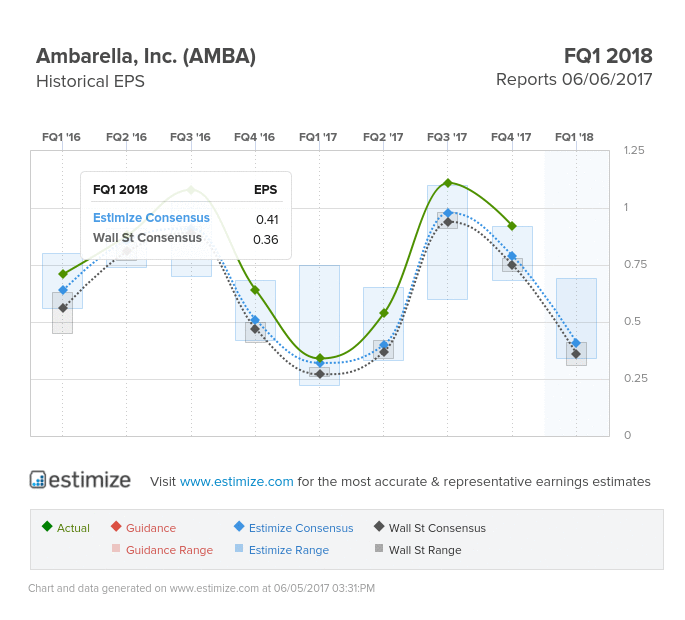685x620 pixels.
Task: Click the 0.36 value in the tooltip
Action: coord(266,239)
